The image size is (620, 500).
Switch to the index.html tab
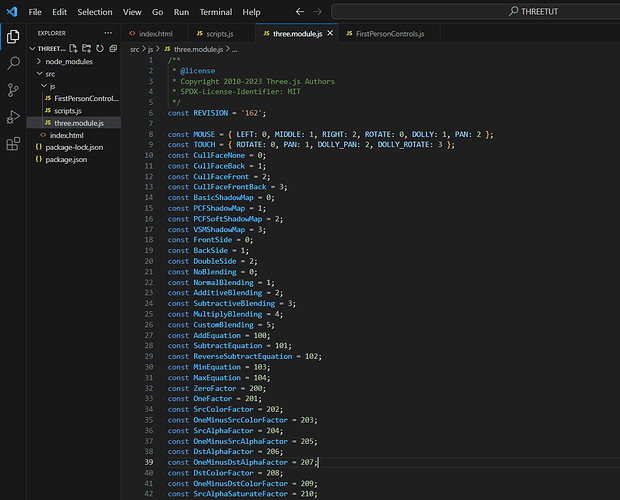coord(157,34)
